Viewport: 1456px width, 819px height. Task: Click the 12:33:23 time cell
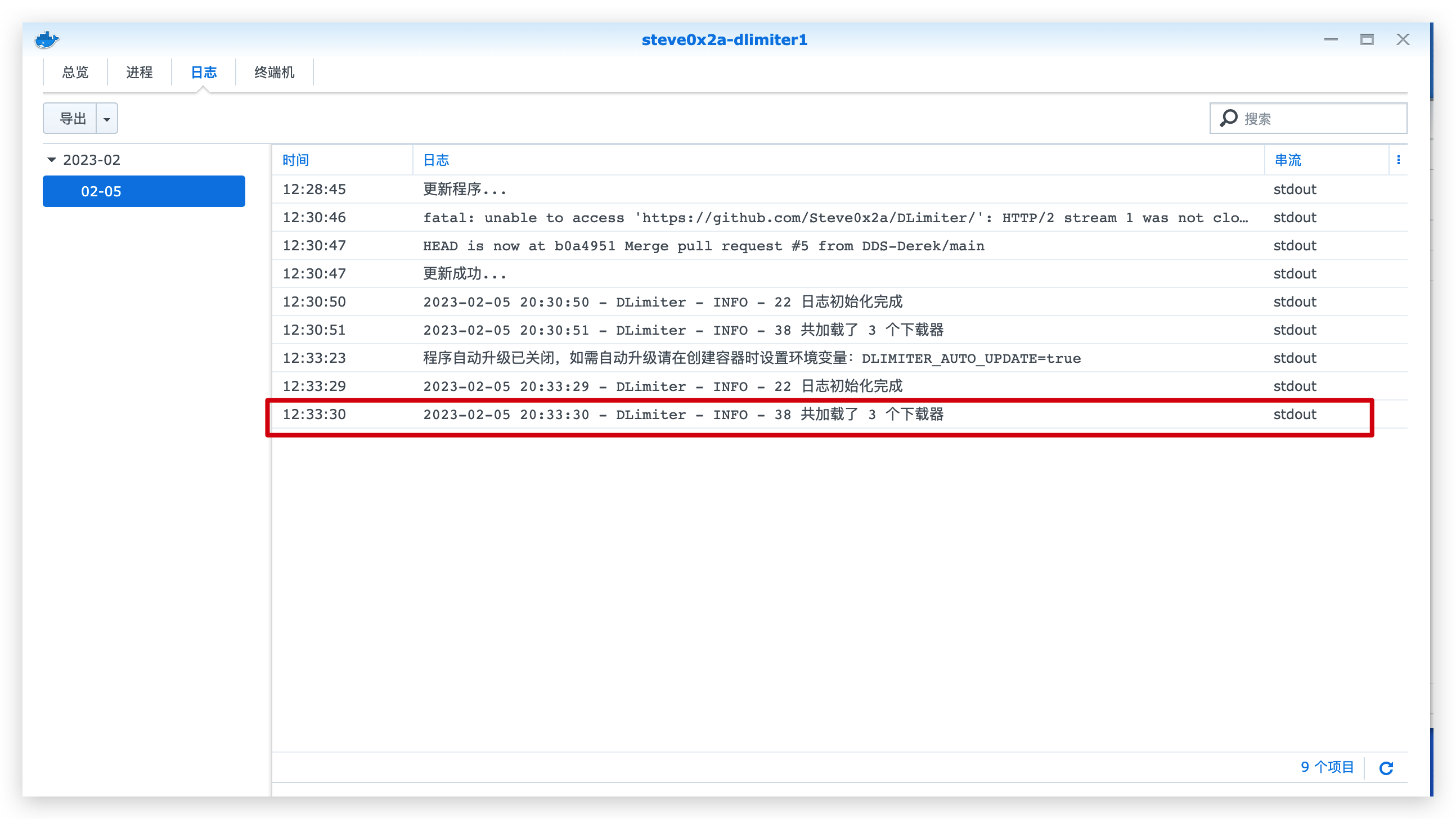pyautogui.click(x=314, y=358)
